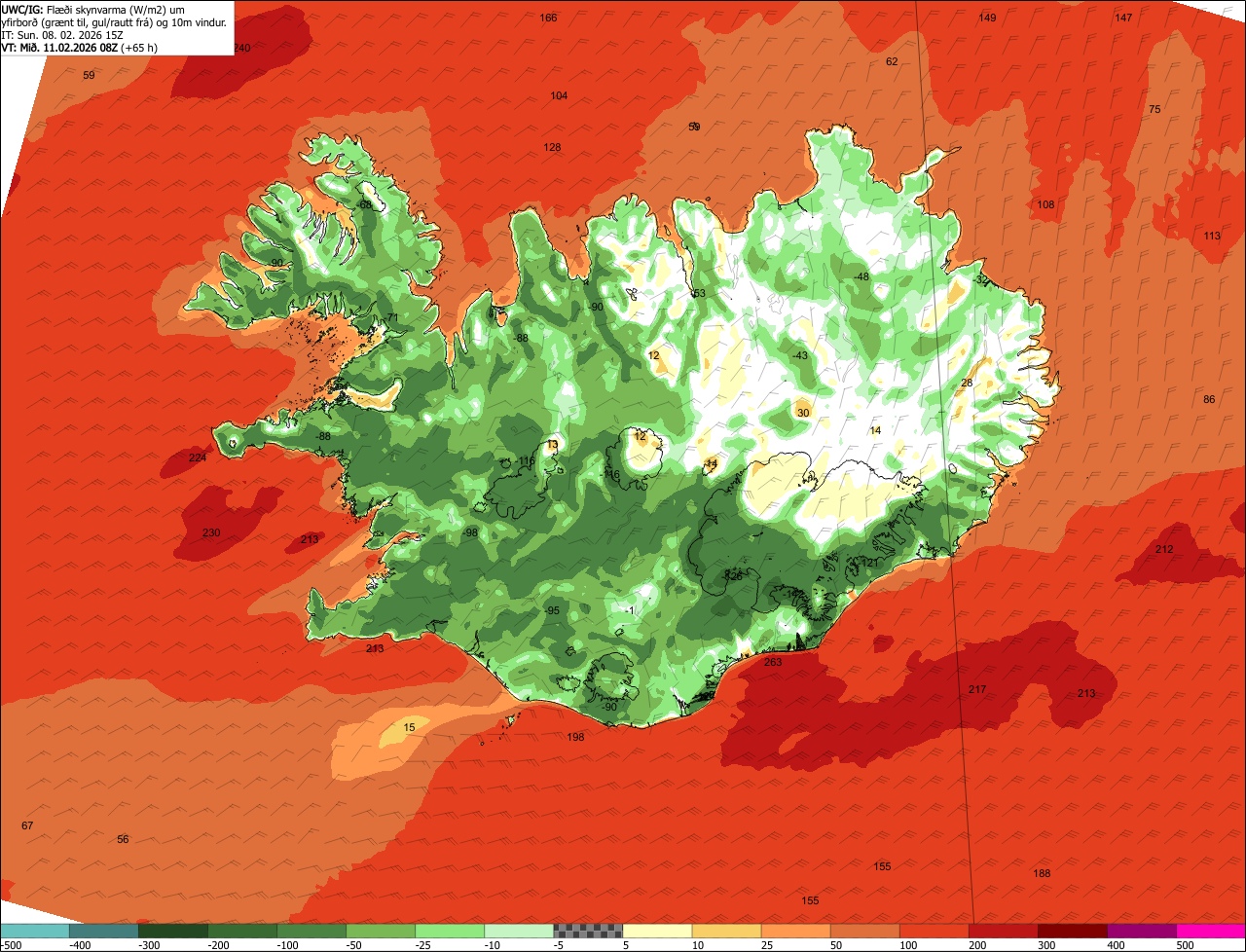
Task: Click the map value 56 in the southwest sea
Action: pos(123,839)
